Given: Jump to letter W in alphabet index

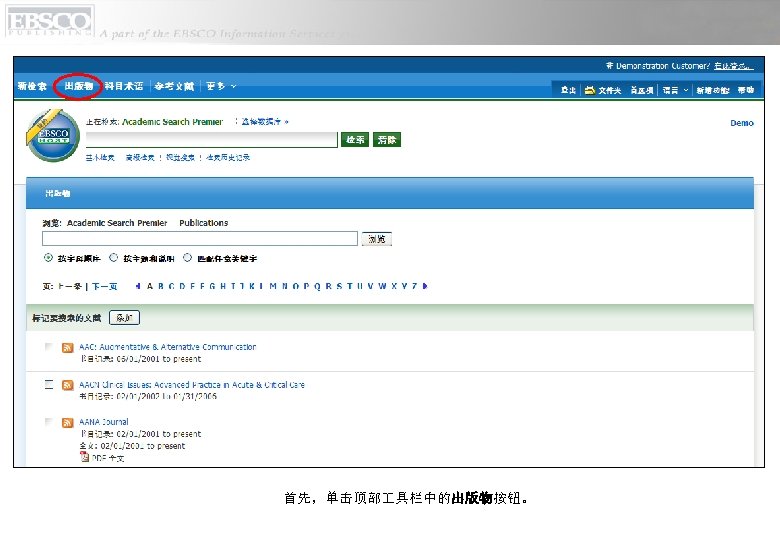Looking at the screenshot, I should point(382,286).
